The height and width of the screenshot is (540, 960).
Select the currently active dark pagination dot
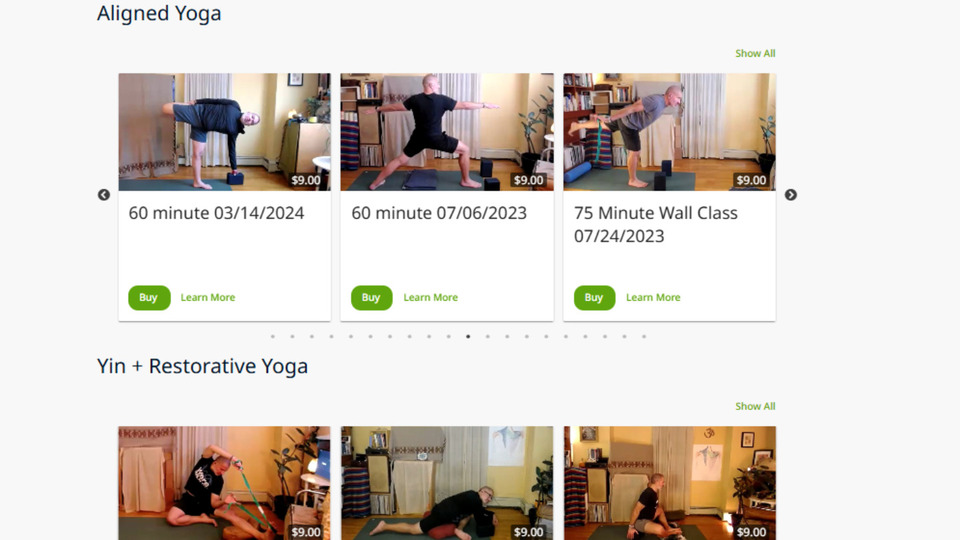[x=468, y=336]
